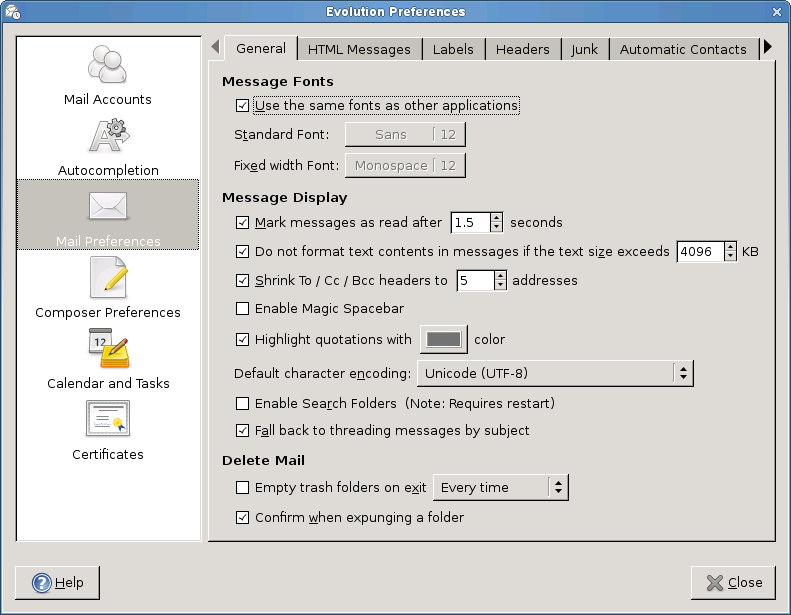Close the preferences window with title bar X
Image resolution: width=791 pixels, height=615 pixels.
click(x=777, y=12)
